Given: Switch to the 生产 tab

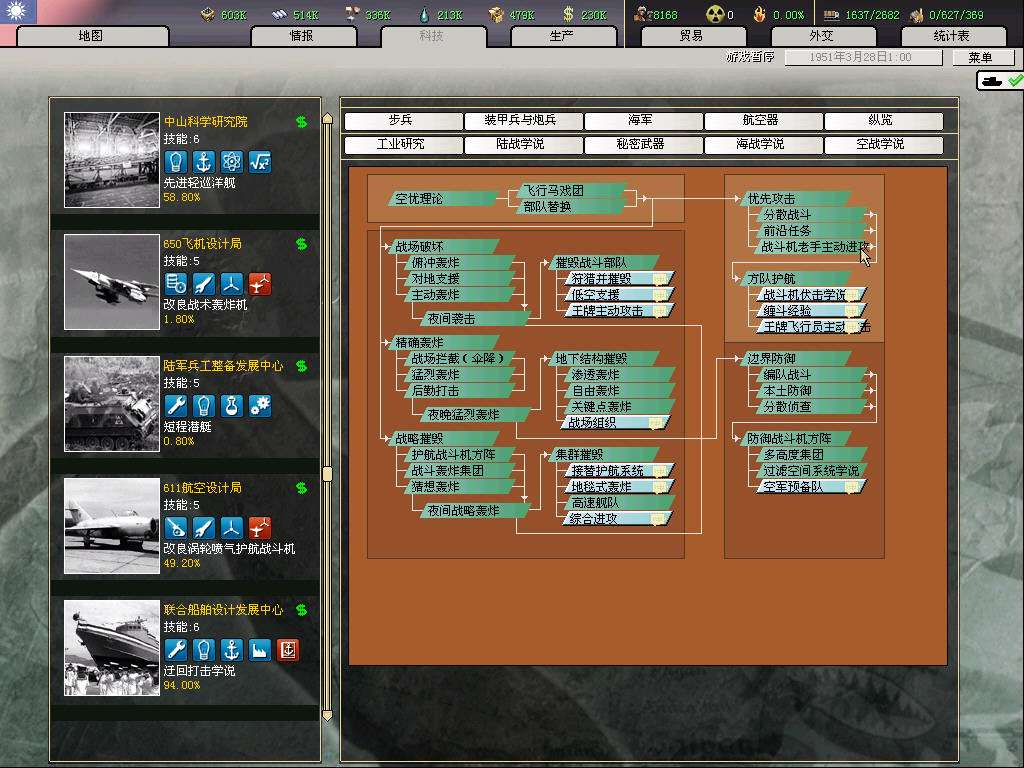Looking at the screenshot, I should (562, 37).
